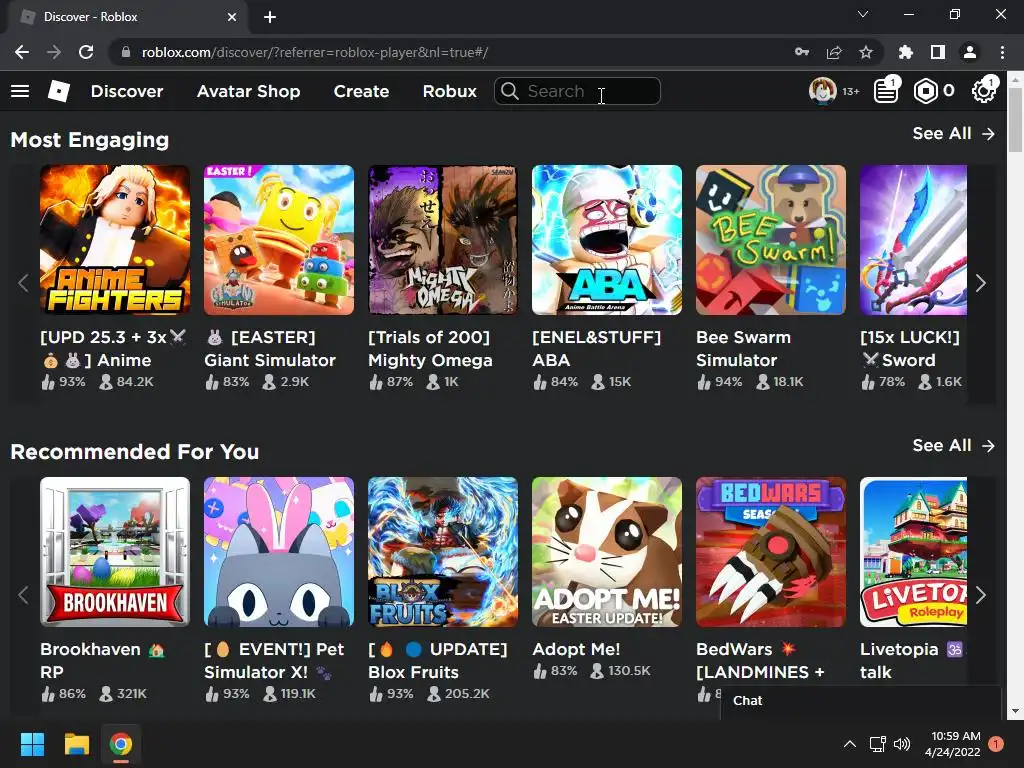
Task: Open the Create nav item
Action: point(361,91)
